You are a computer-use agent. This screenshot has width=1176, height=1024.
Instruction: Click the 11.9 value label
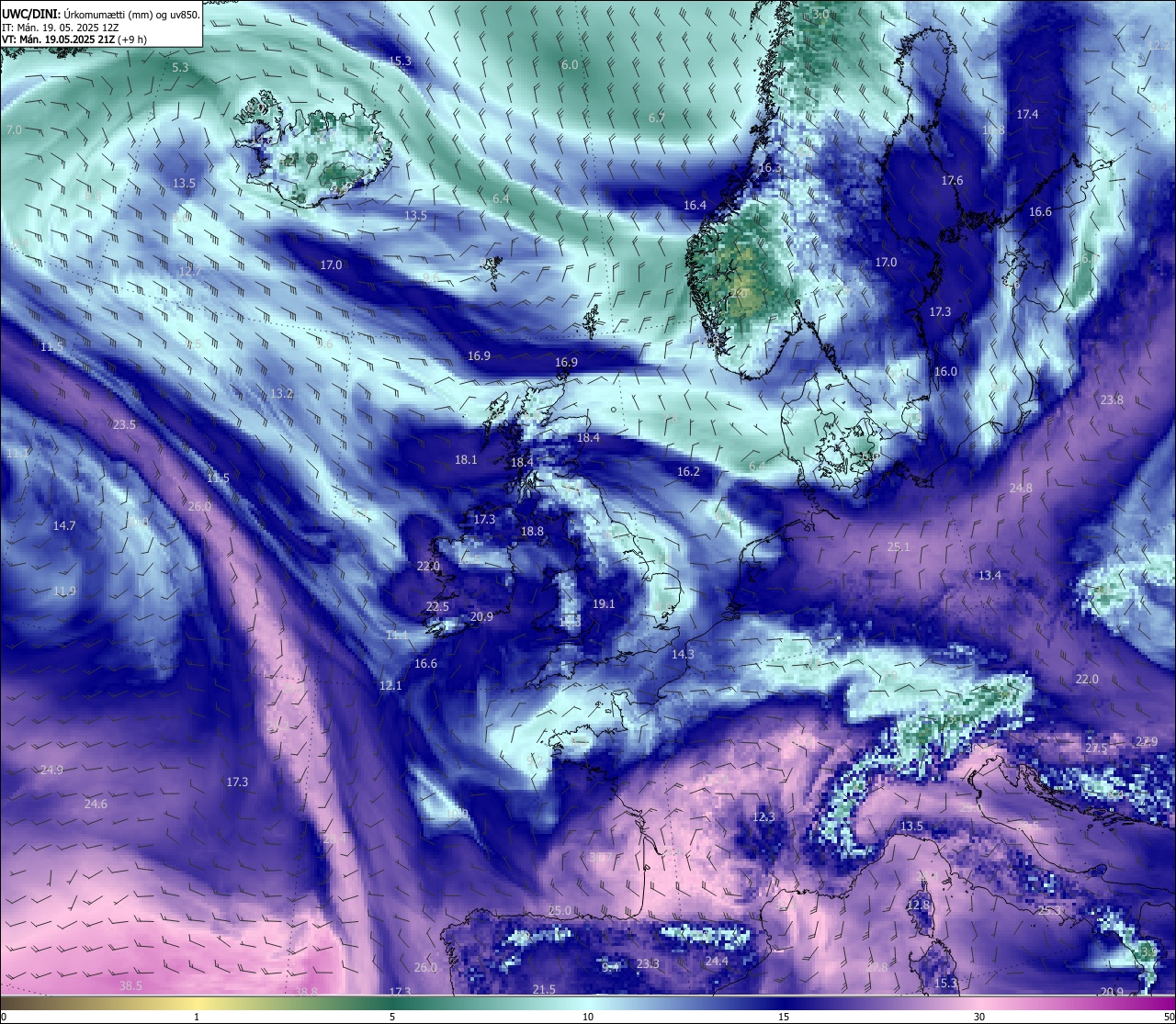pyautogui.click(x=64, y=591)
